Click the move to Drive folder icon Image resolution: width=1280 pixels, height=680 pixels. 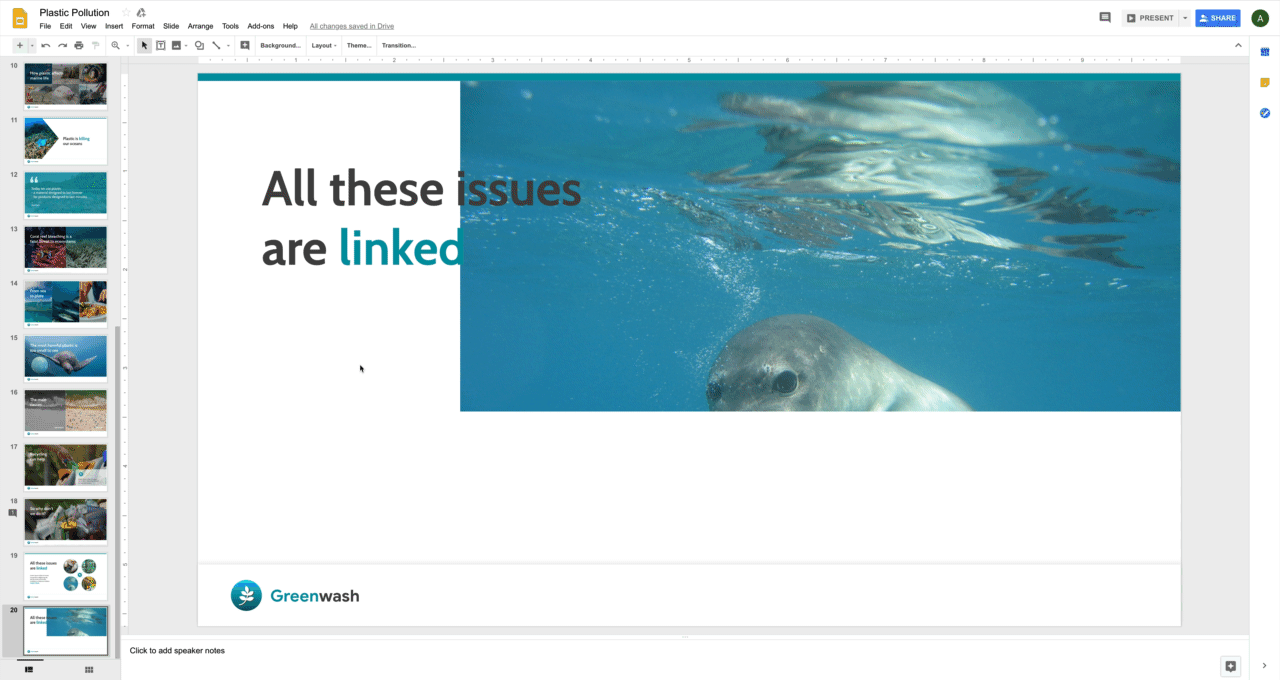point(141,13)
